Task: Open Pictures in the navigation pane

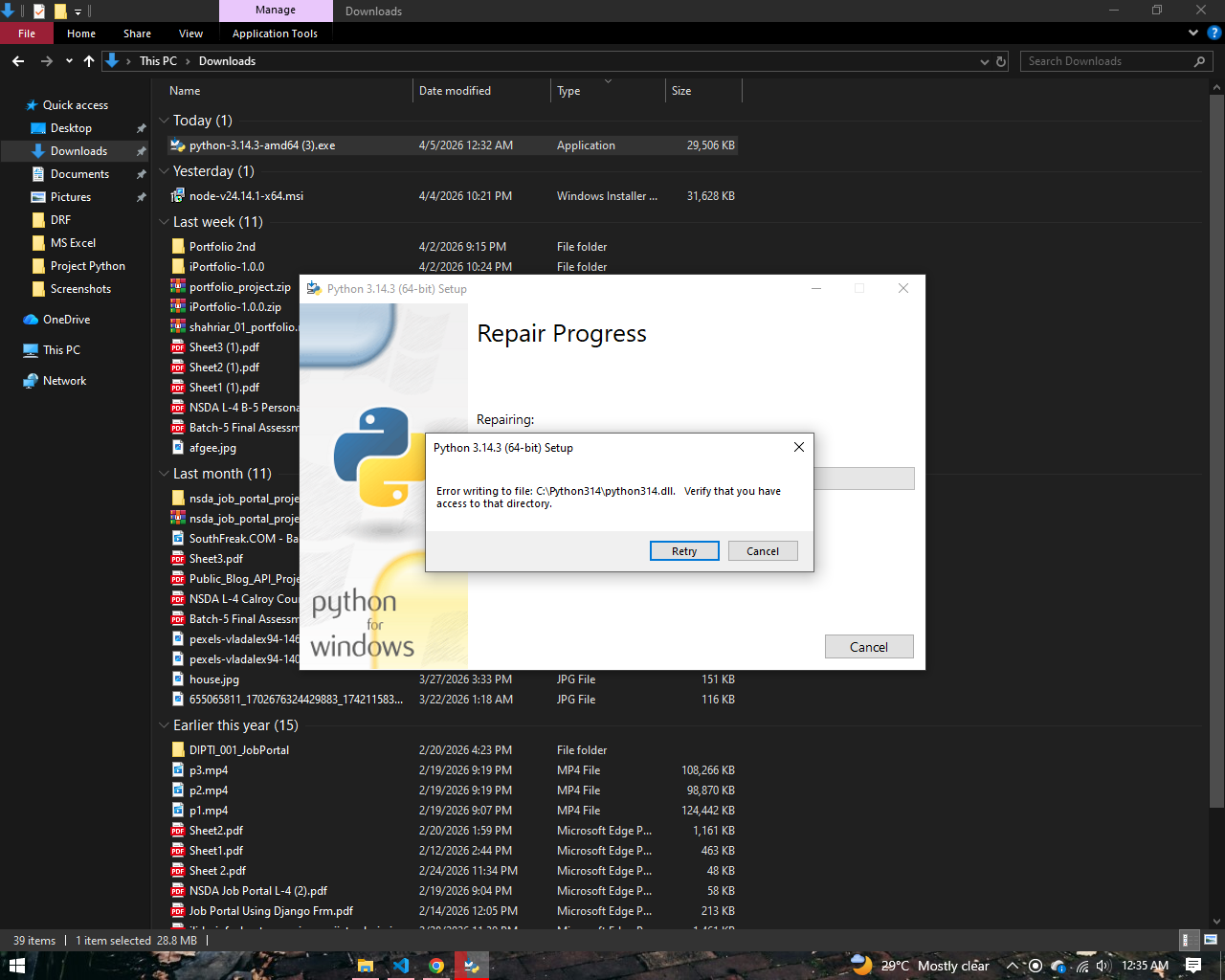Action: tap(71, 197)
